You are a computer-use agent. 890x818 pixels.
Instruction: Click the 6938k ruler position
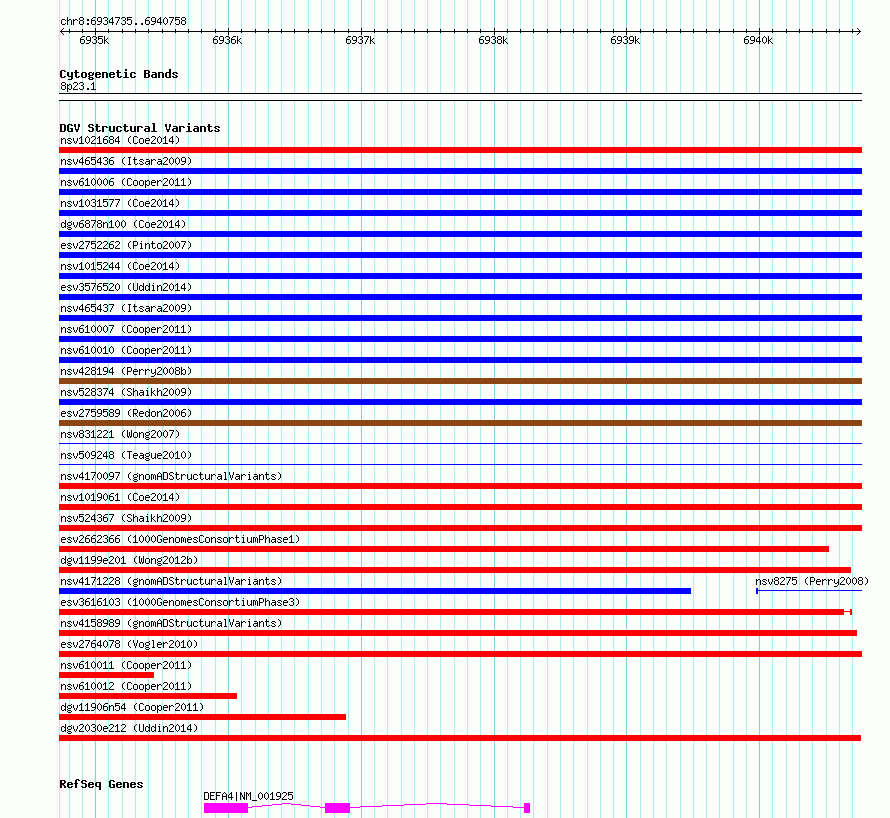tap(493, 40)
